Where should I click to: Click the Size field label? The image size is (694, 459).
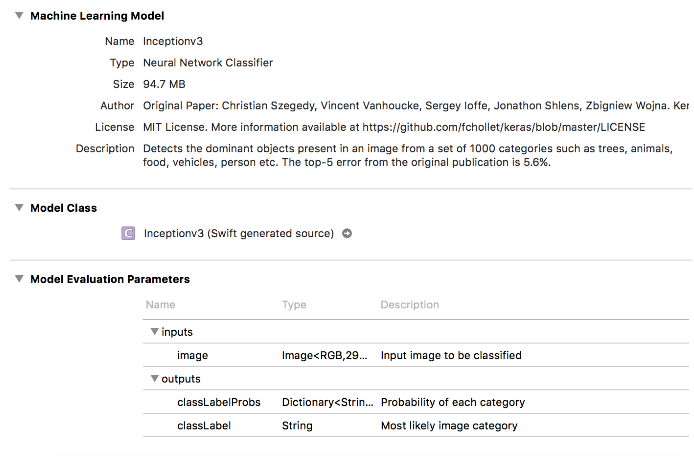pyautogui.click(x=123, y=84)
